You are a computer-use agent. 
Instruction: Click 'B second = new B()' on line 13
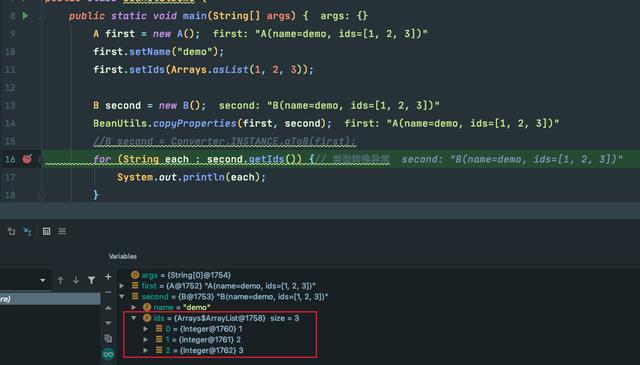pyautogui.click(x=150, y=106)
